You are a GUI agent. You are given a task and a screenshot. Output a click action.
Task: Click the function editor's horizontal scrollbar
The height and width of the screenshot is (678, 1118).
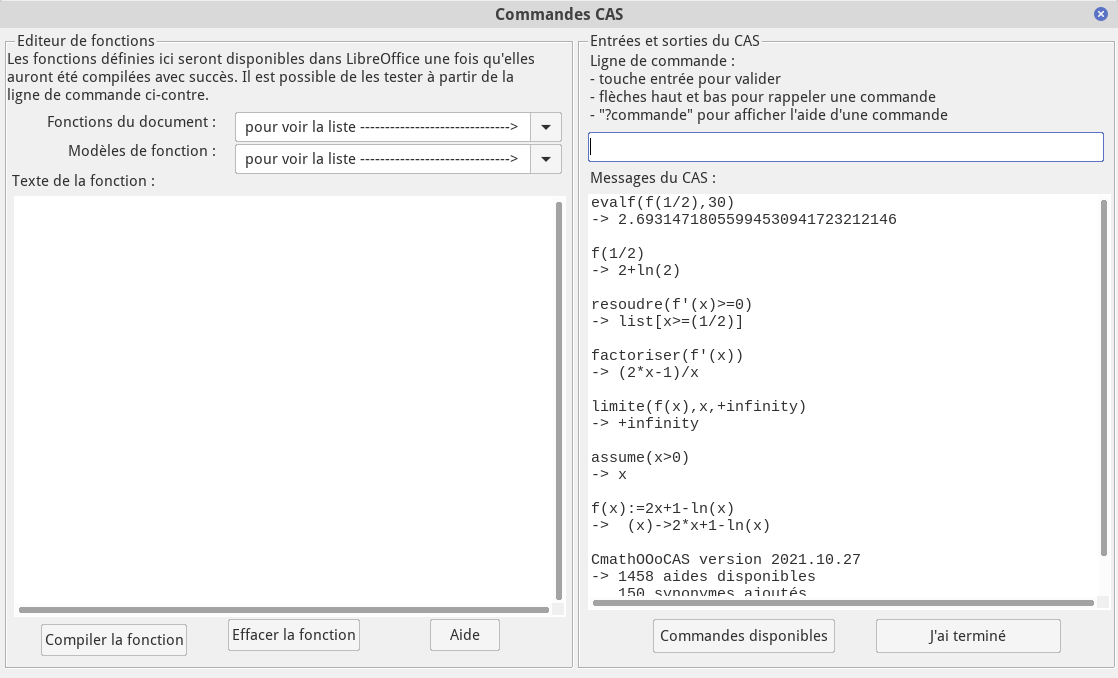[x=284, y=609]
